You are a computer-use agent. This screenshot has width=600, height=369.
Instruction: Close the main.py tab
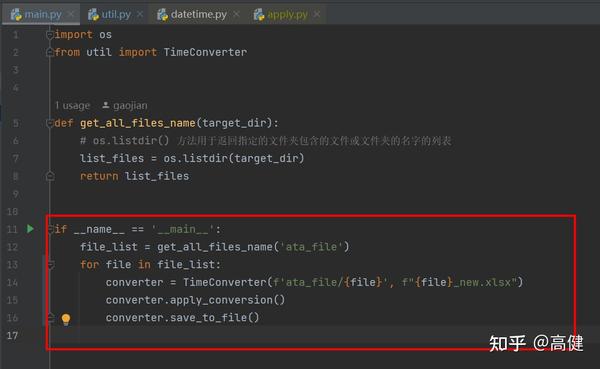click(71, 14)
